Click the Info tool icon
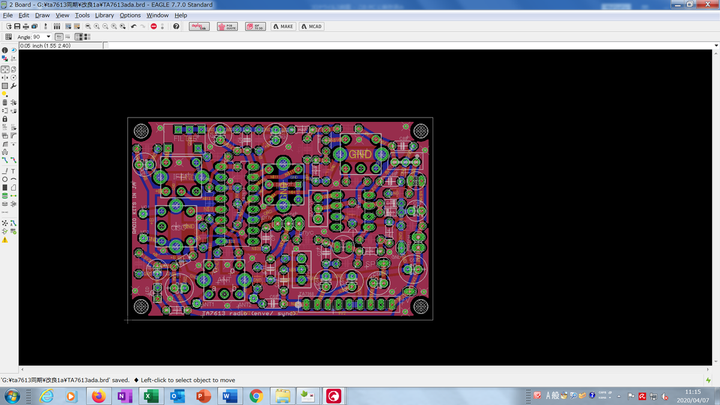 5,50
